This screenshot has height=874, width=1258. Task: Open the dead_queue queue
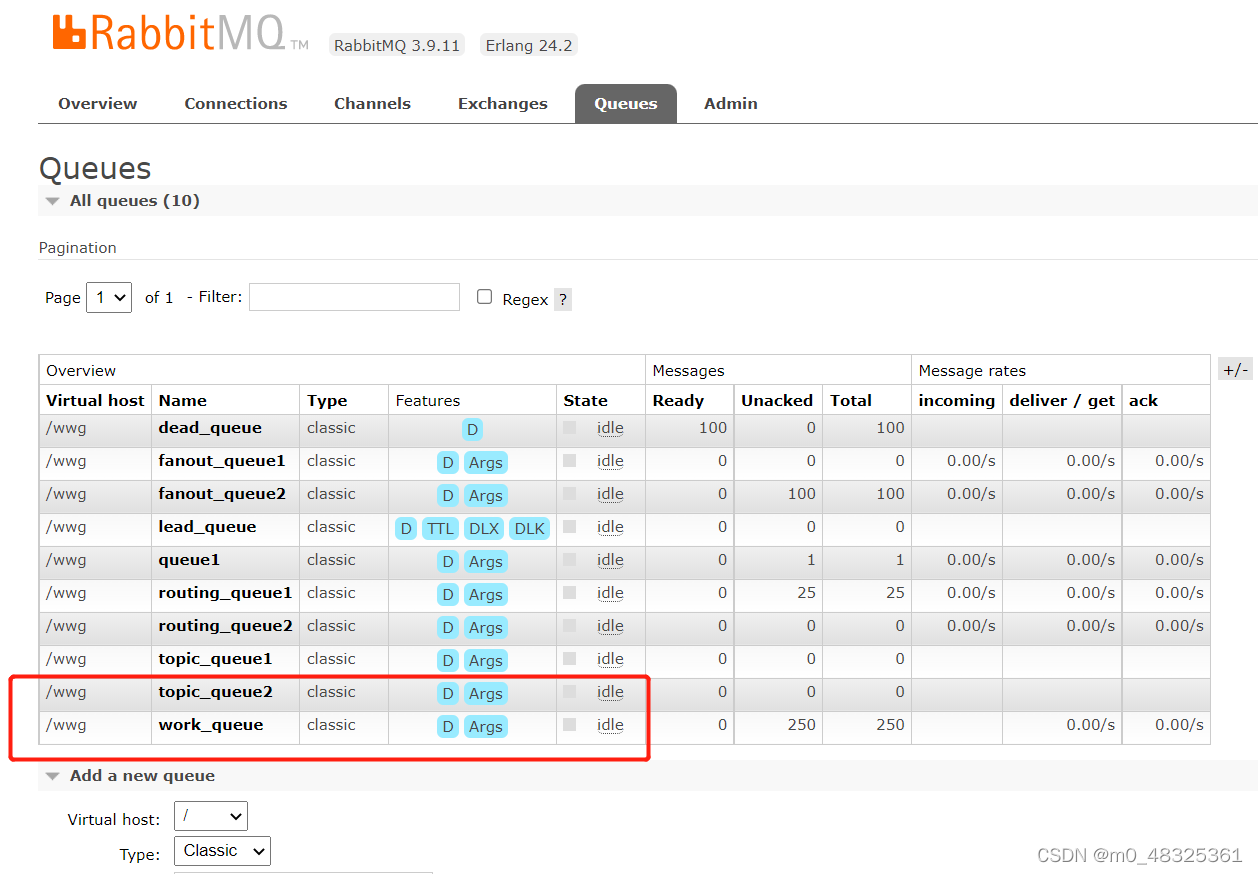[210, 428]
